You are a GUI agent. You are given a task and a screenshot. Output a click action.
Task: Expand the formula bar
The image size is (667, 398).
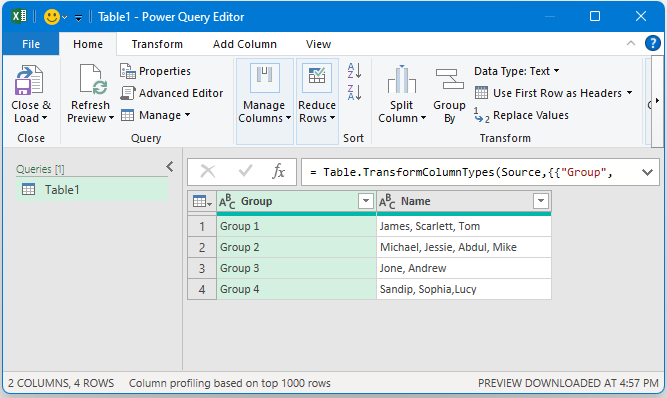[647, 172]
